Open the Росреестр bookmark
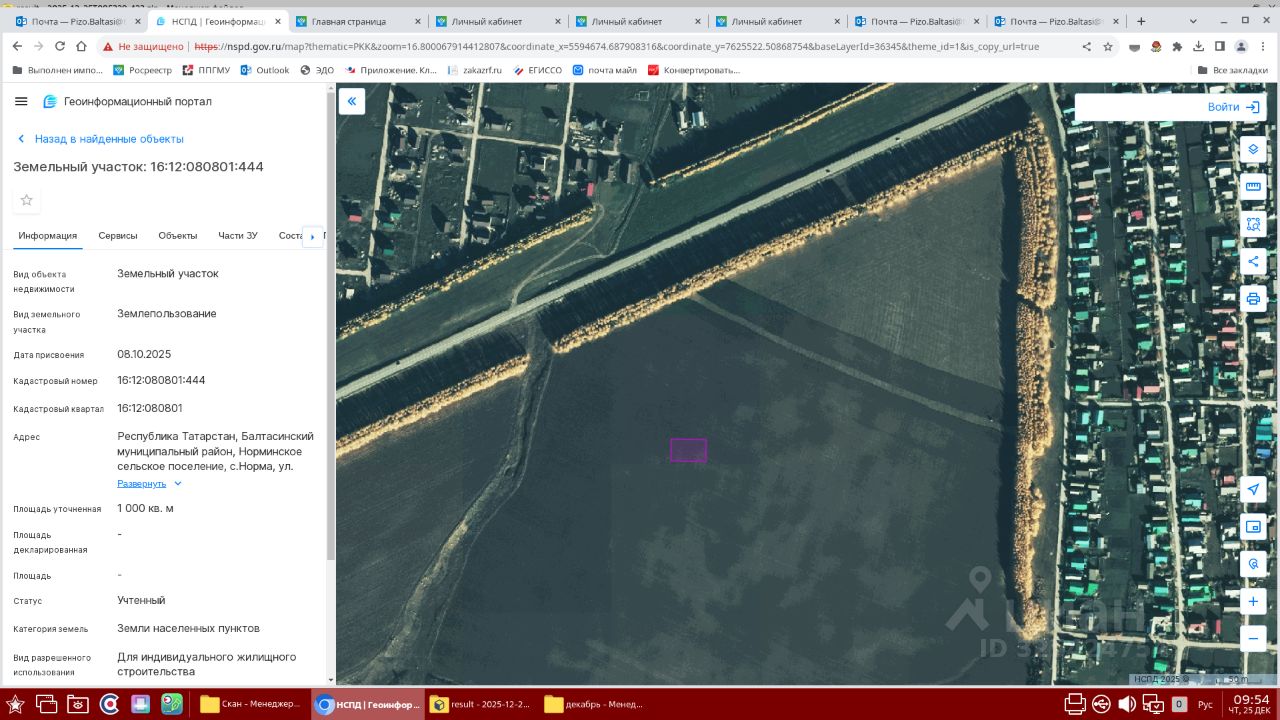 [142, 70]
